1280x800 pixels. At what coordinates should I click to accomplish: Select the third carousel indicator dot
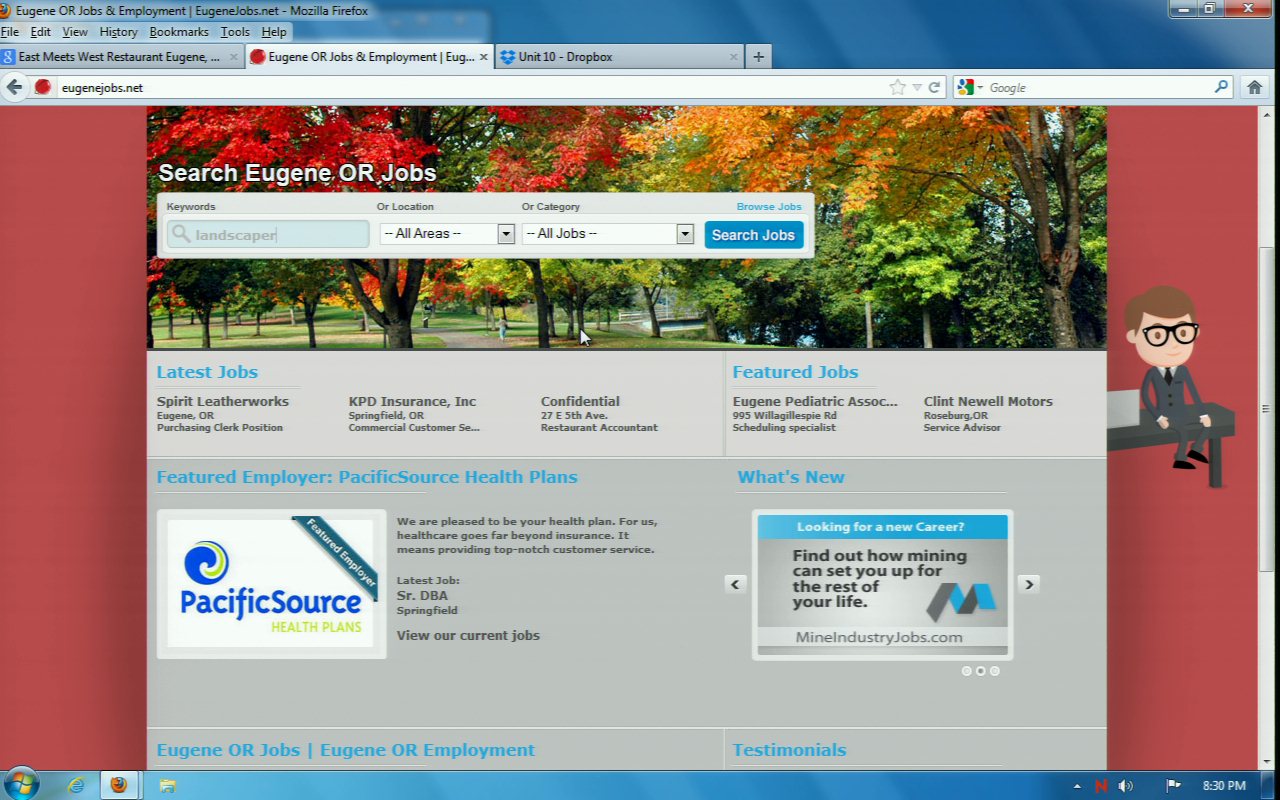(x=994, y=671)
